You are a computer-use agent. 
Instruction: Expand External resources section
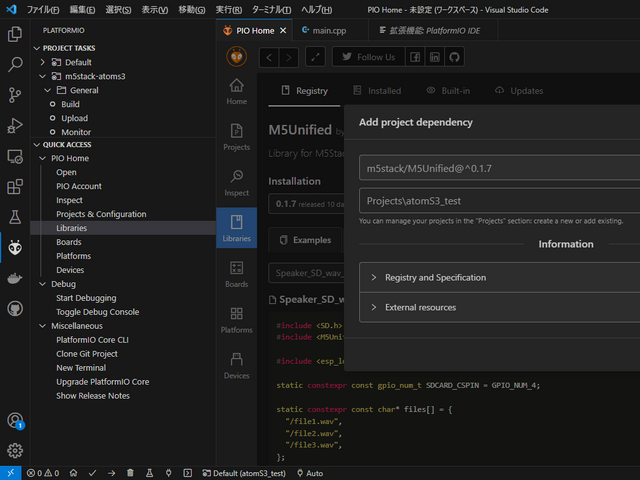499,307
